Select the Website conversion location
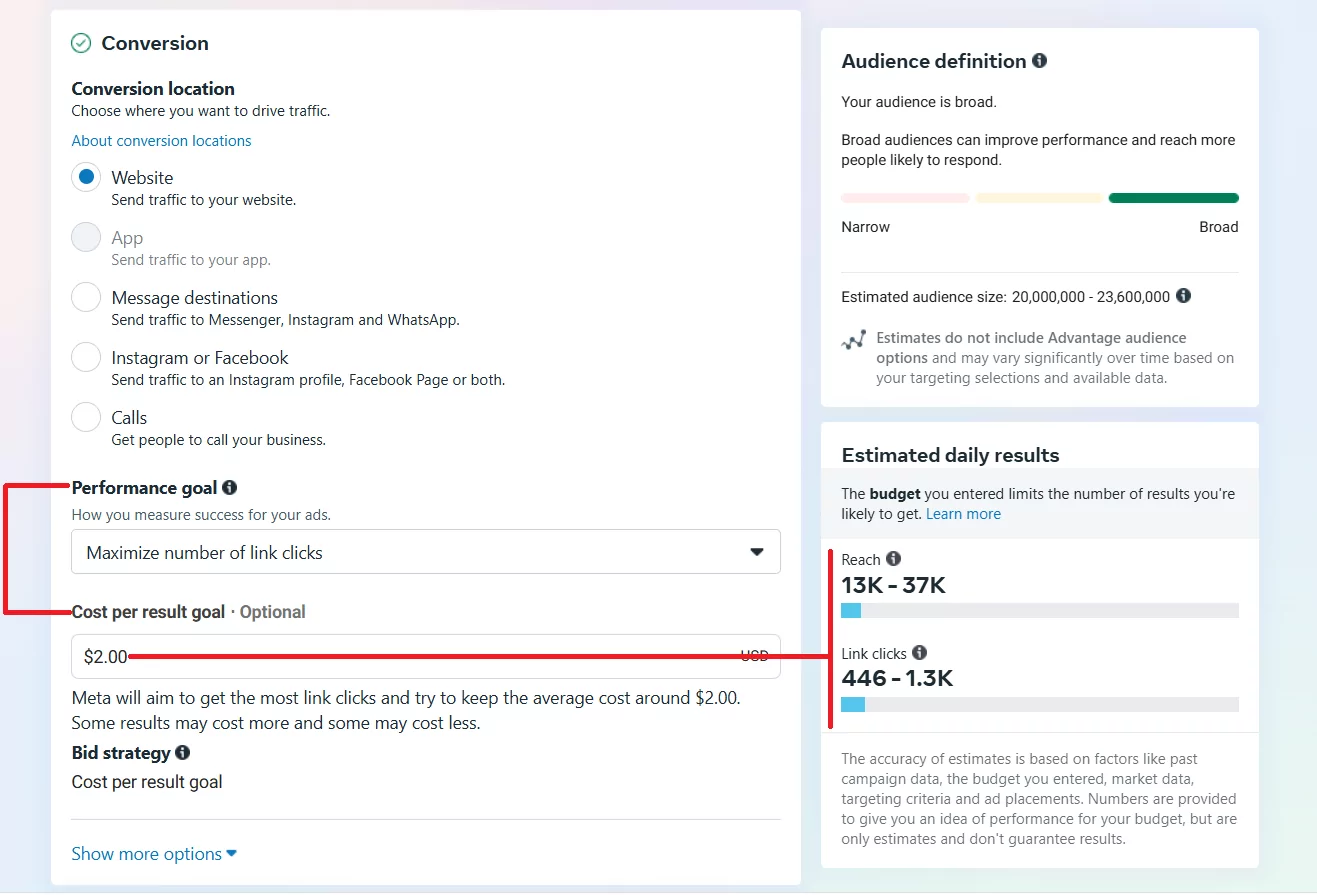Image resolution: width=1317 pixels, height=895 pixels. tap(87, 178)
